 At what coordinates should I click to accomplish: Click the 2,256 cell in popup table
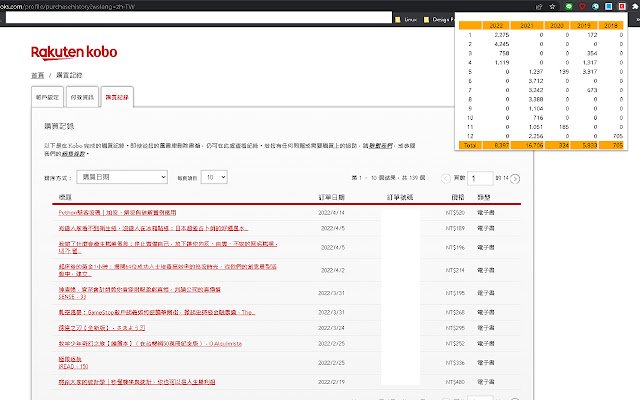[536, 136]
